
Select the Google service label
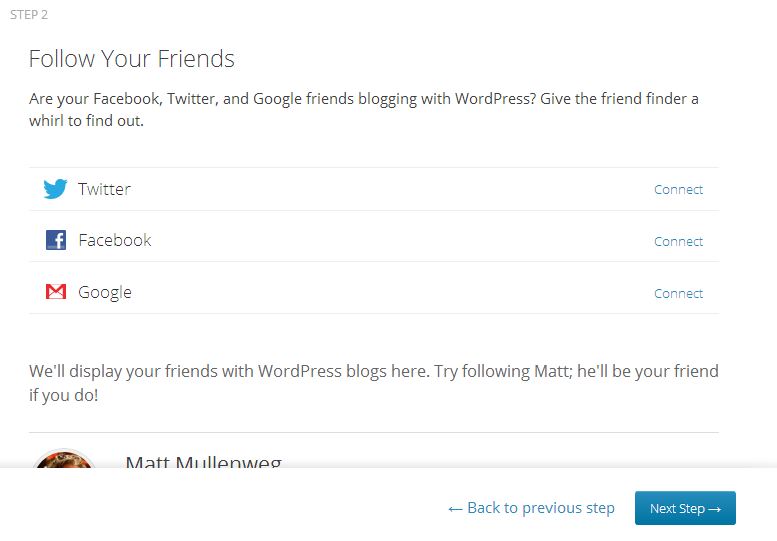tap(105, 292)
